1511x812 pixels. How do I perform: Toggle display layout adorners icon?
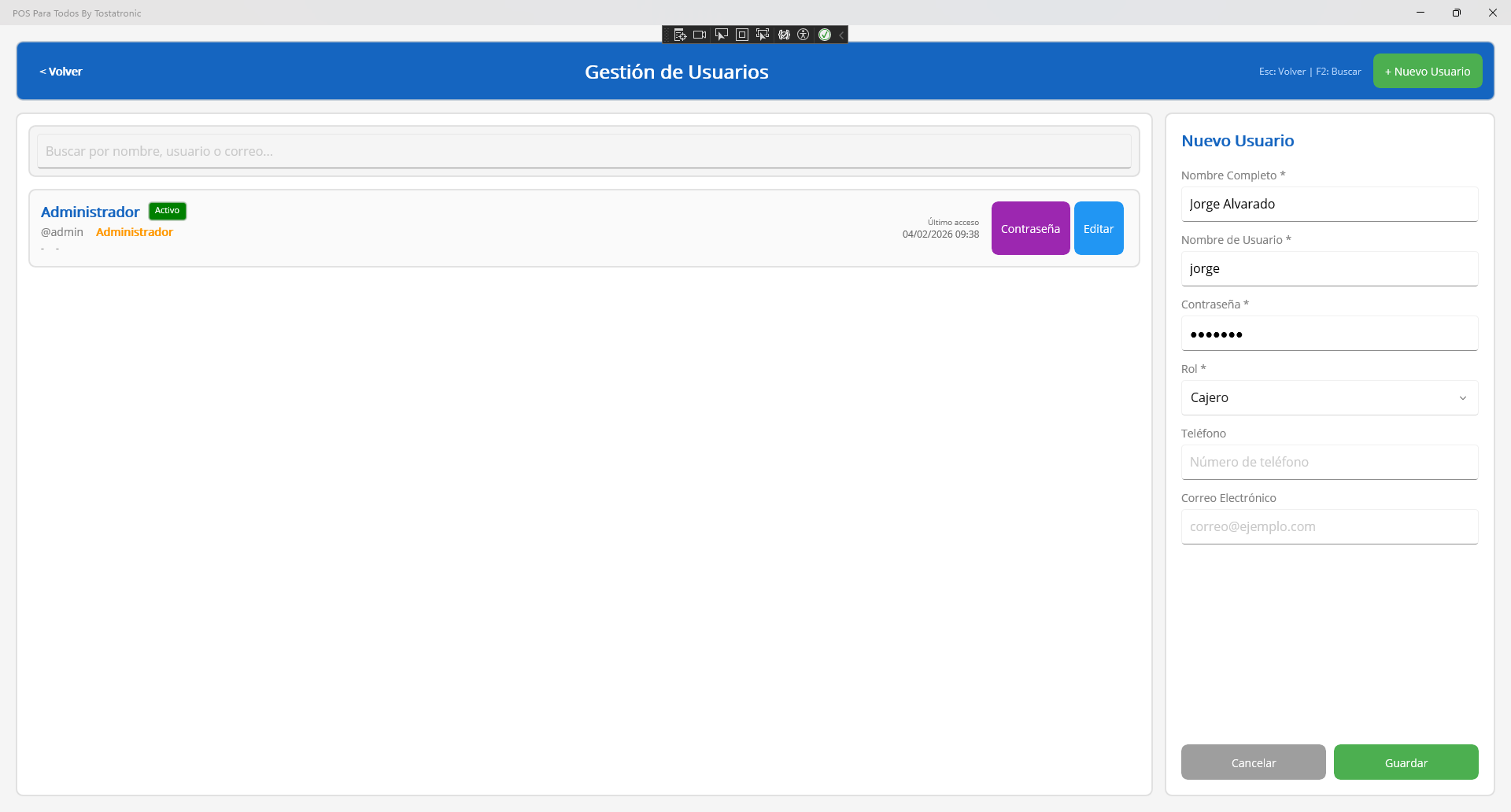point(741,35)
